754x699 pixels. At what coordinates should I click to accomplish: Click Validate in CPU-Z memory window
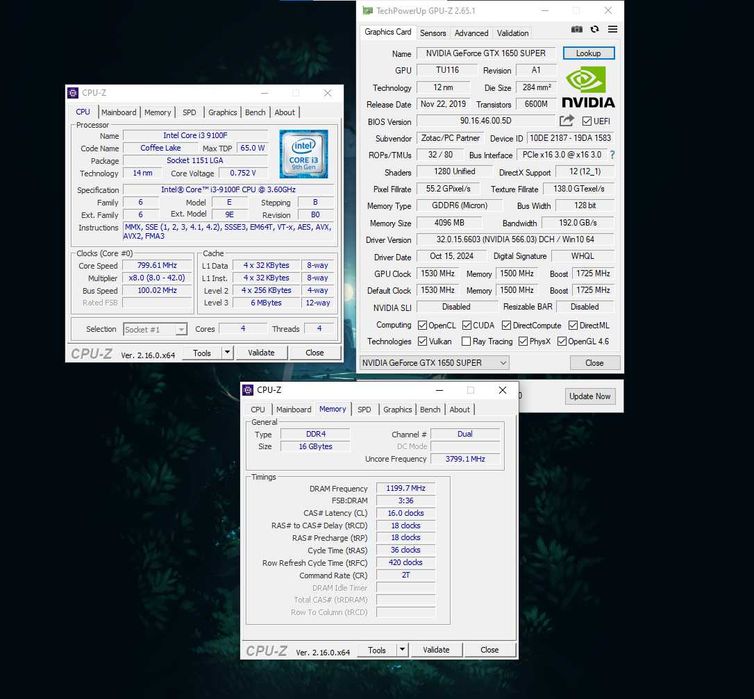[x=436, y=649]
